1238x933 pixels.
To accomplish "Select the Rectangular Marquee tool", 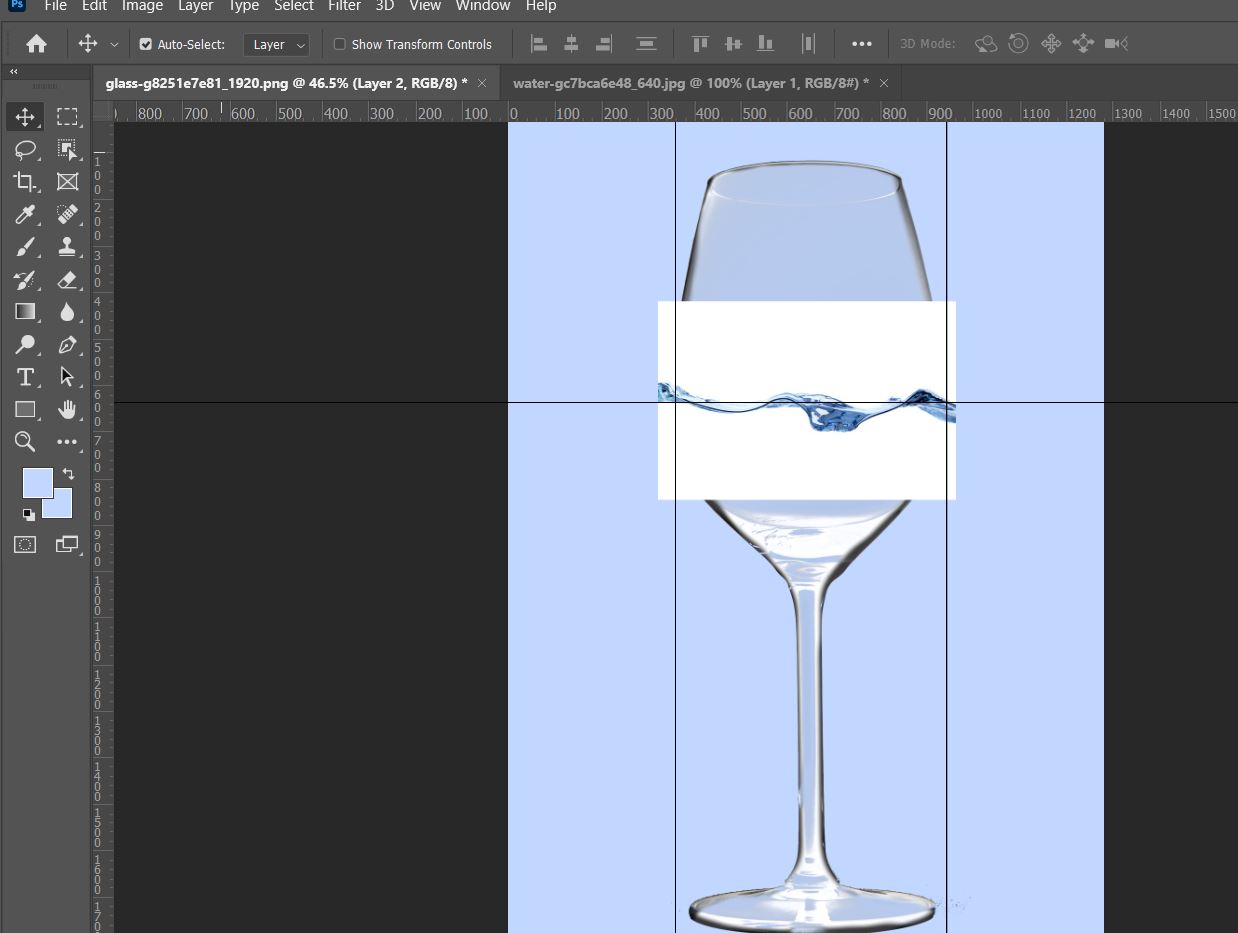I will click(67, 117).
